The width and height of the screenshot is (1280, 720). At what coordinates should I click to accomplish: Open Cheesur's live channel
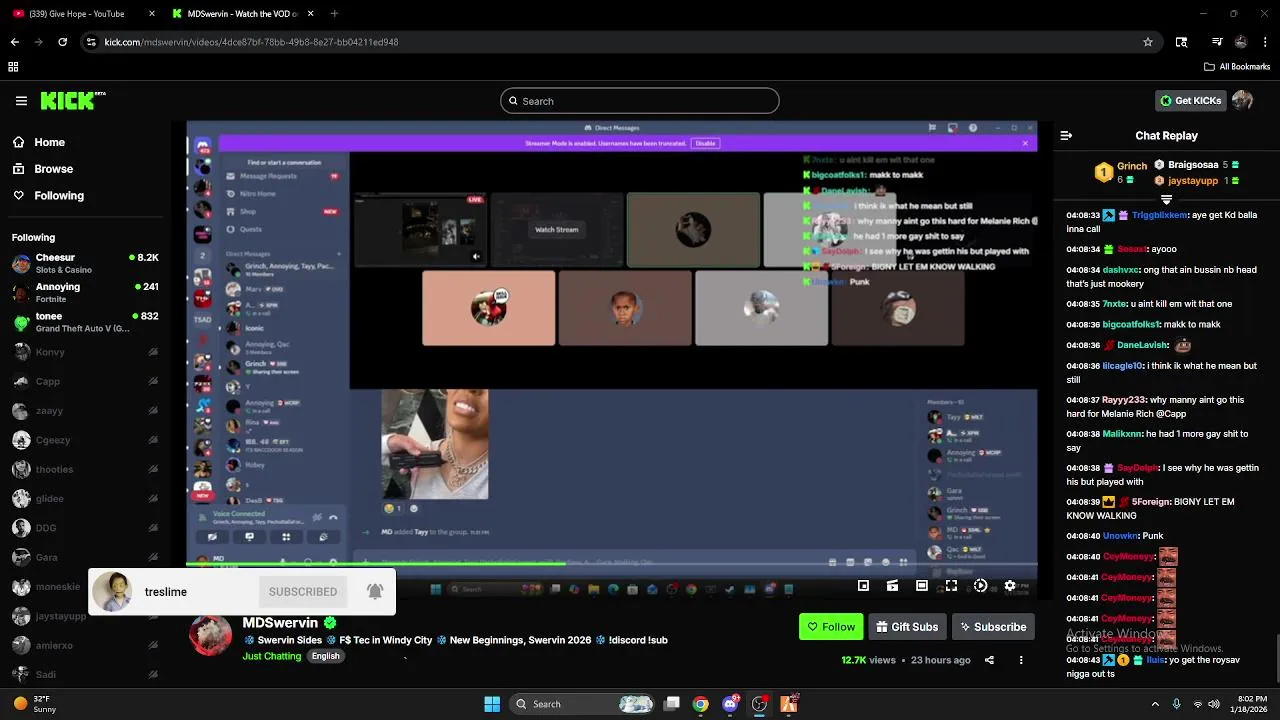tap(85, 263)
